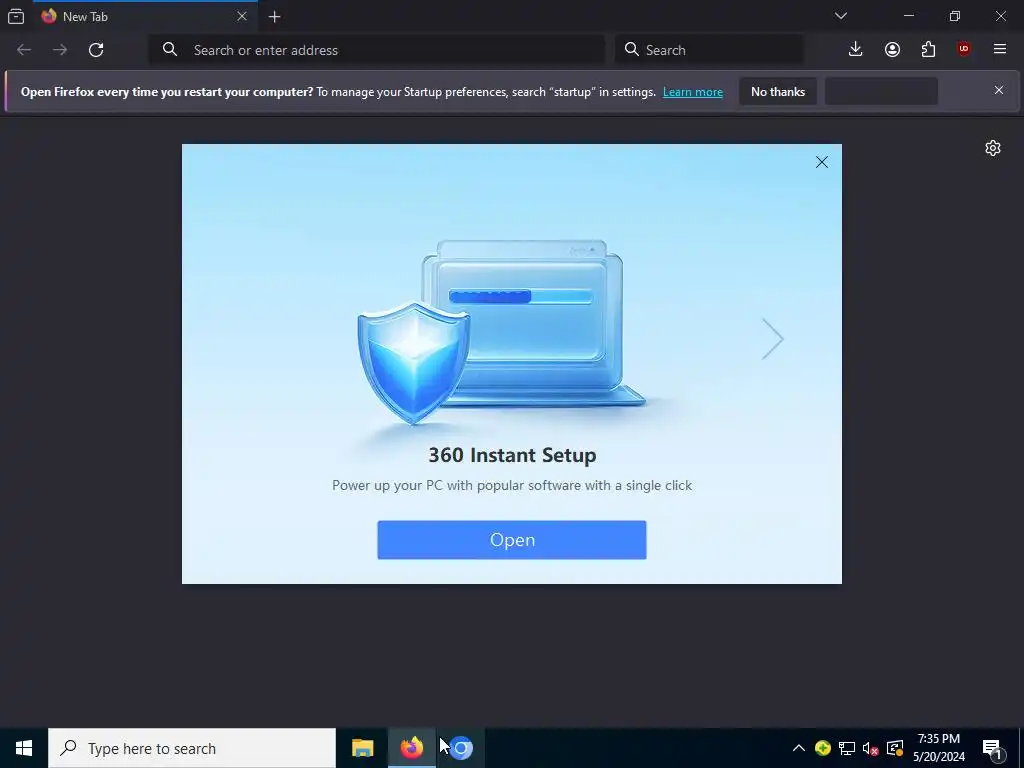Focus the Search or enter address bar
Viewport: 1024px width, 768px height.
(377, 50)
